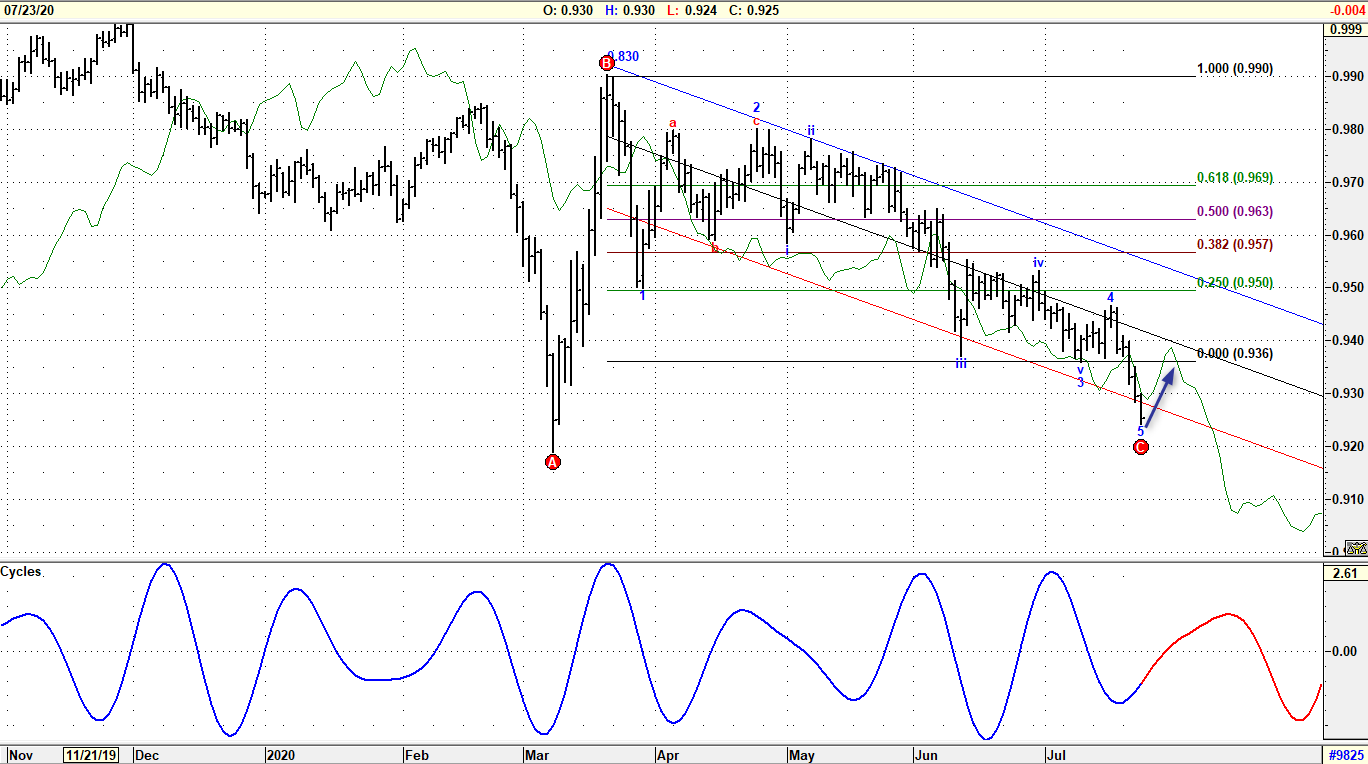Select the blue wave 2 label
Image resolution: width=1368 pixels, height=764 pixels.
point(757,106)
